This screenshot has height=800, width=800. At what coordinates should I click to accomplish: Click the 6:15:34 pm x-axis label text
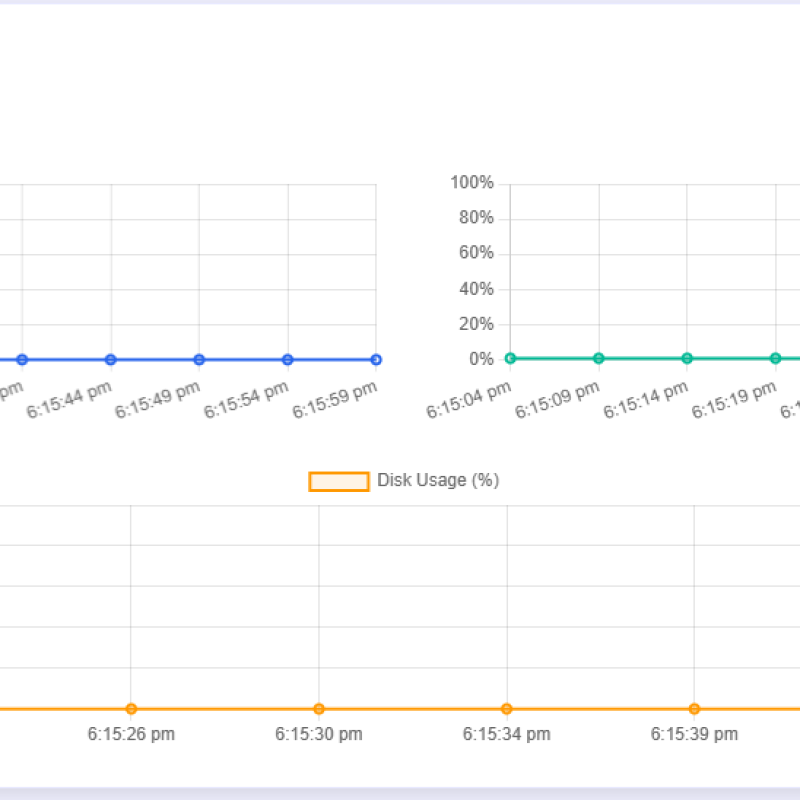(x=507, y=734)
